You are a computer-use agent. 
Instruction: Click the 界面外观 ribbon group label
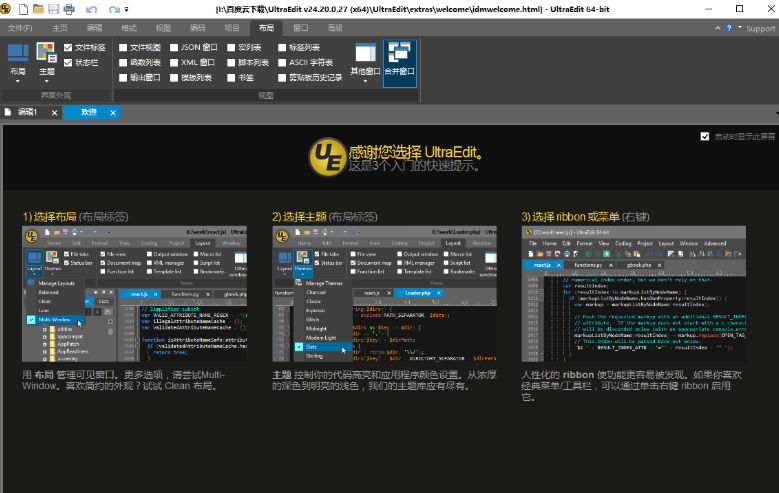point(56,95)
